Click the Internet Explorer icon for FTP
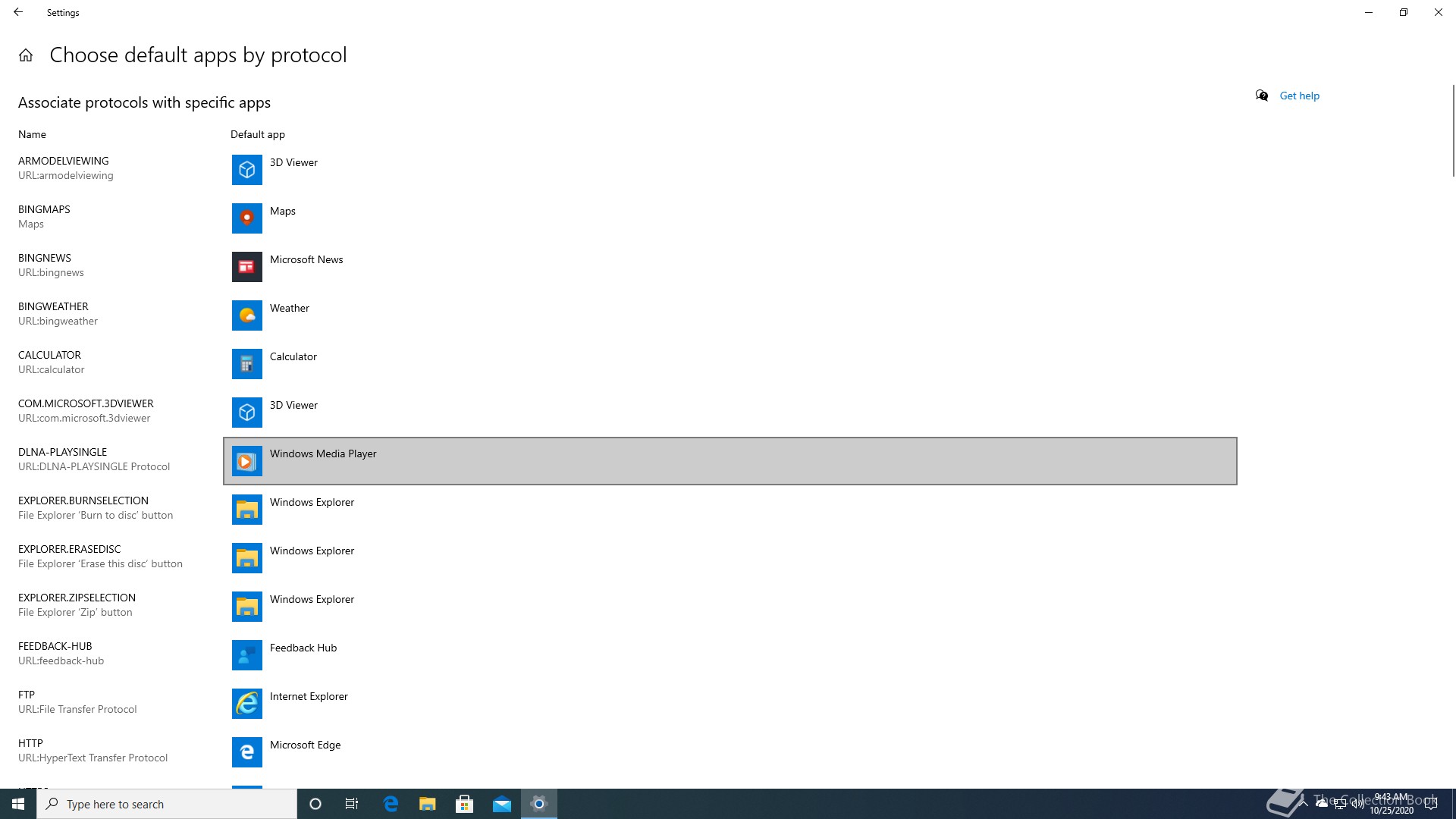The height and width of the screenshot is (819, 1456). click(246, 704)
